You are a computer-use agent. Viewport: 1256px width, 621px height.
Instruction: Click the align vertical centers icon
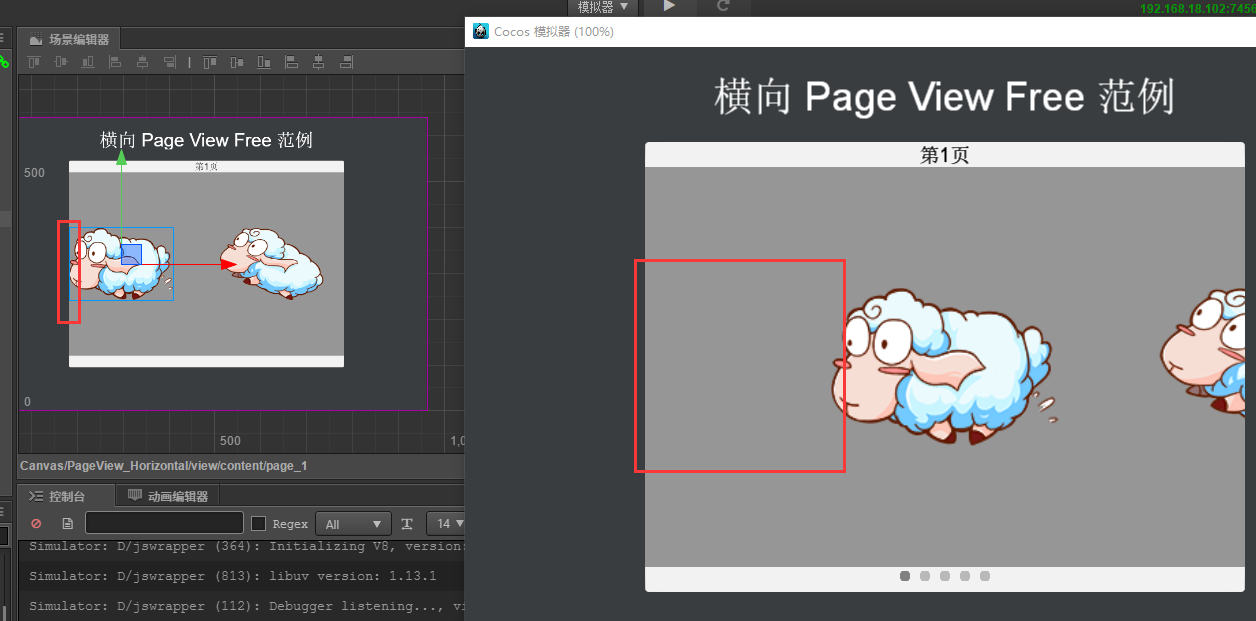[61, 62]
